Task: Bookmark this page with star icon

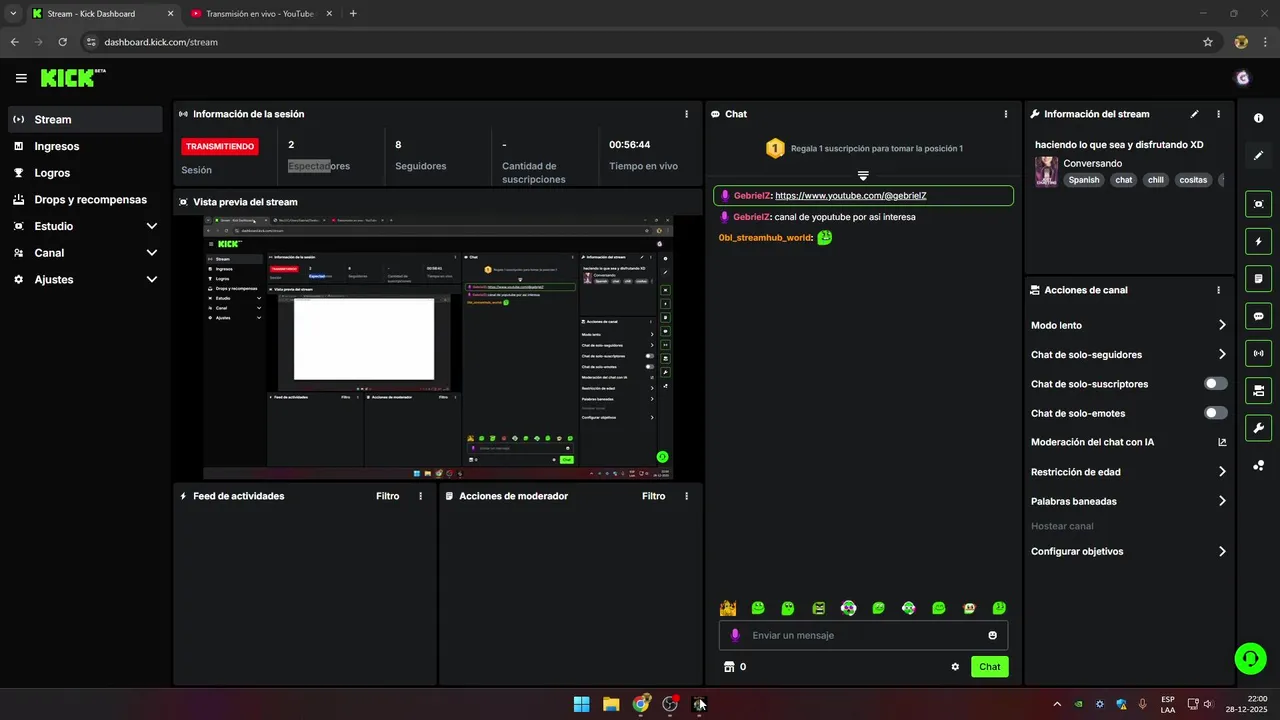Action: click(x=1207, y=42)
